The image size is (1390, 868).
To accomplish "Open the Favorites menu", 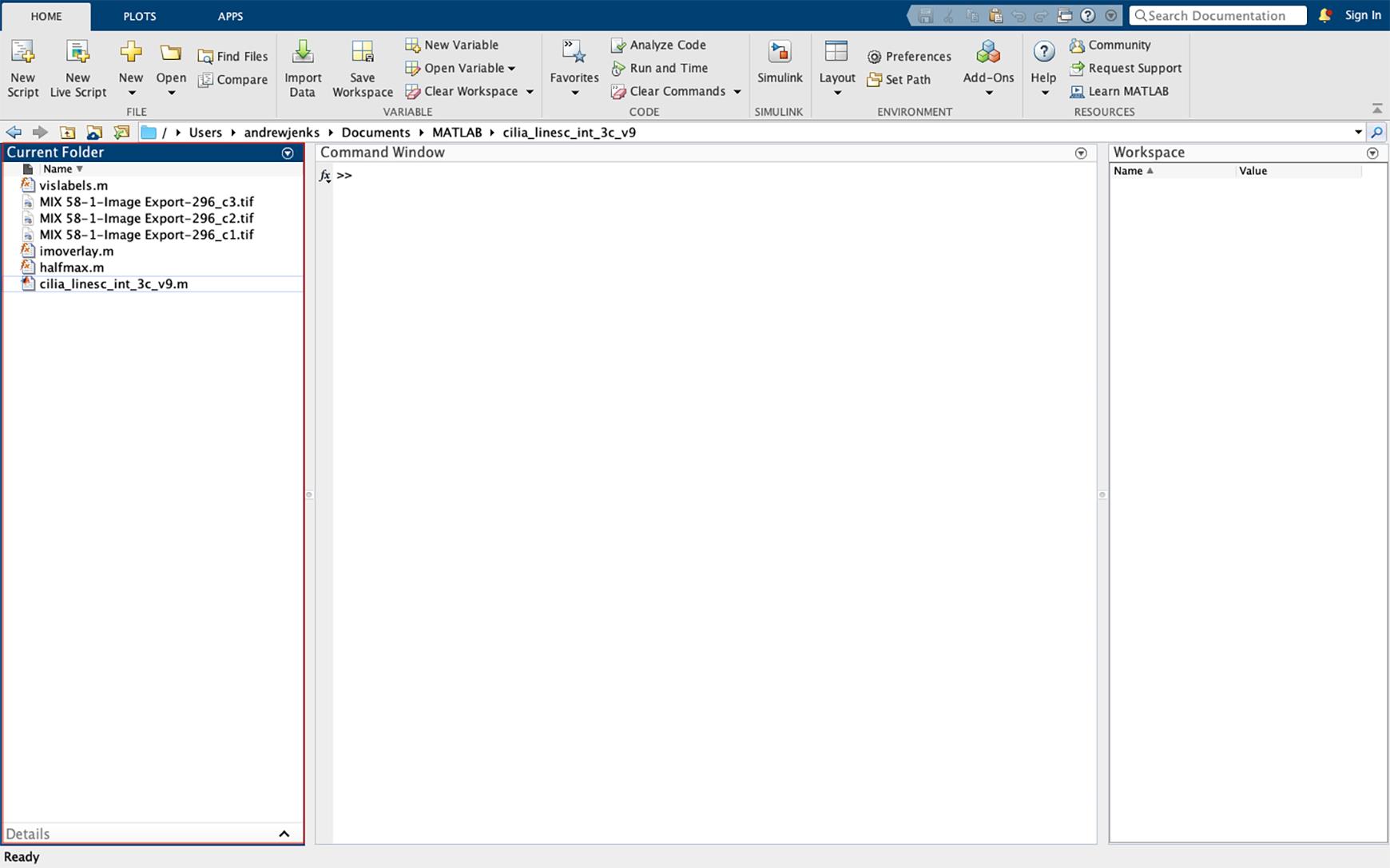I will pyautogui.click(x=574, y=69).
